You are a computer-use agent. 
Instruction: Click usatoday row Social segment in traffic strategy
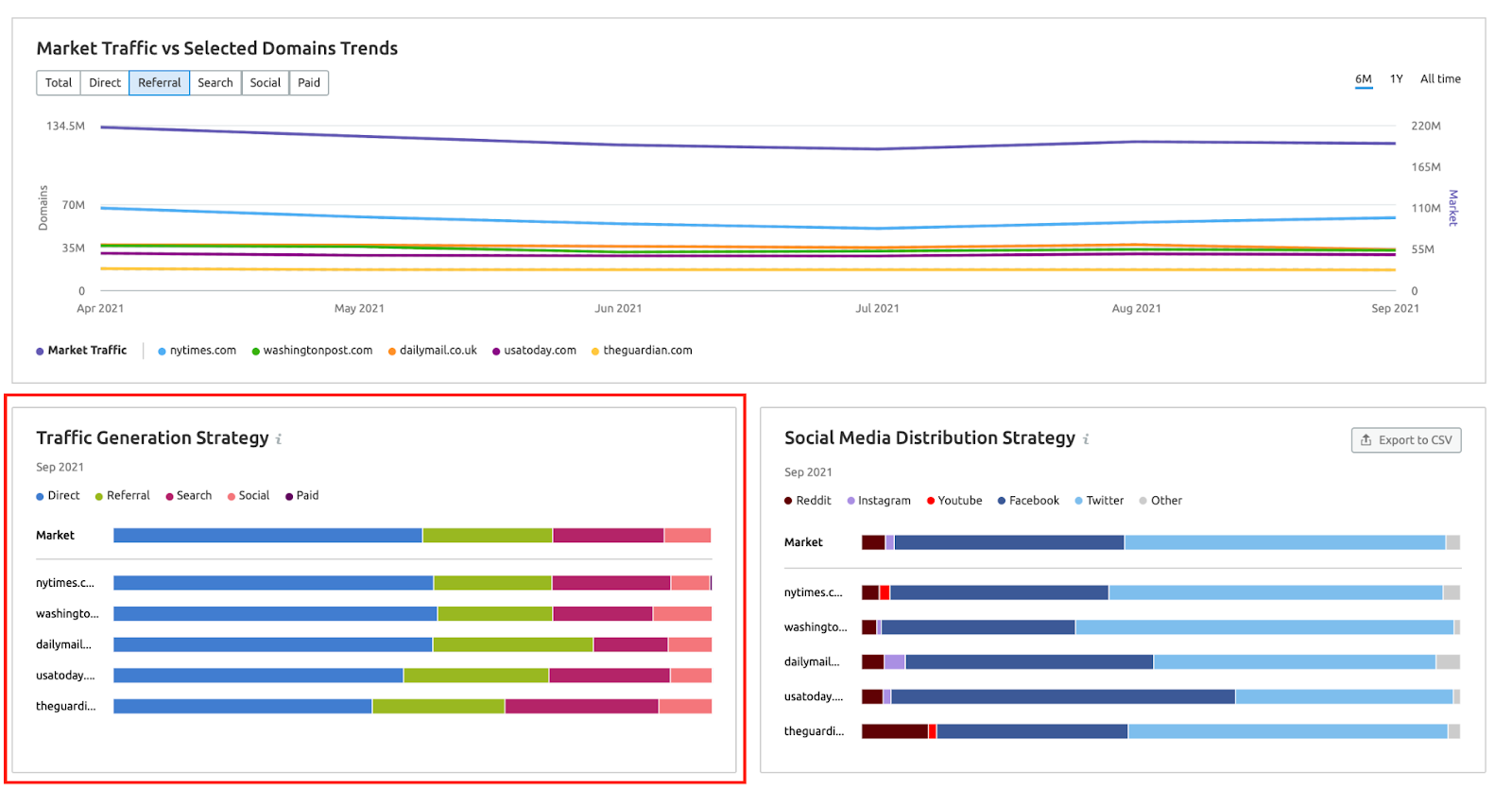691,676
